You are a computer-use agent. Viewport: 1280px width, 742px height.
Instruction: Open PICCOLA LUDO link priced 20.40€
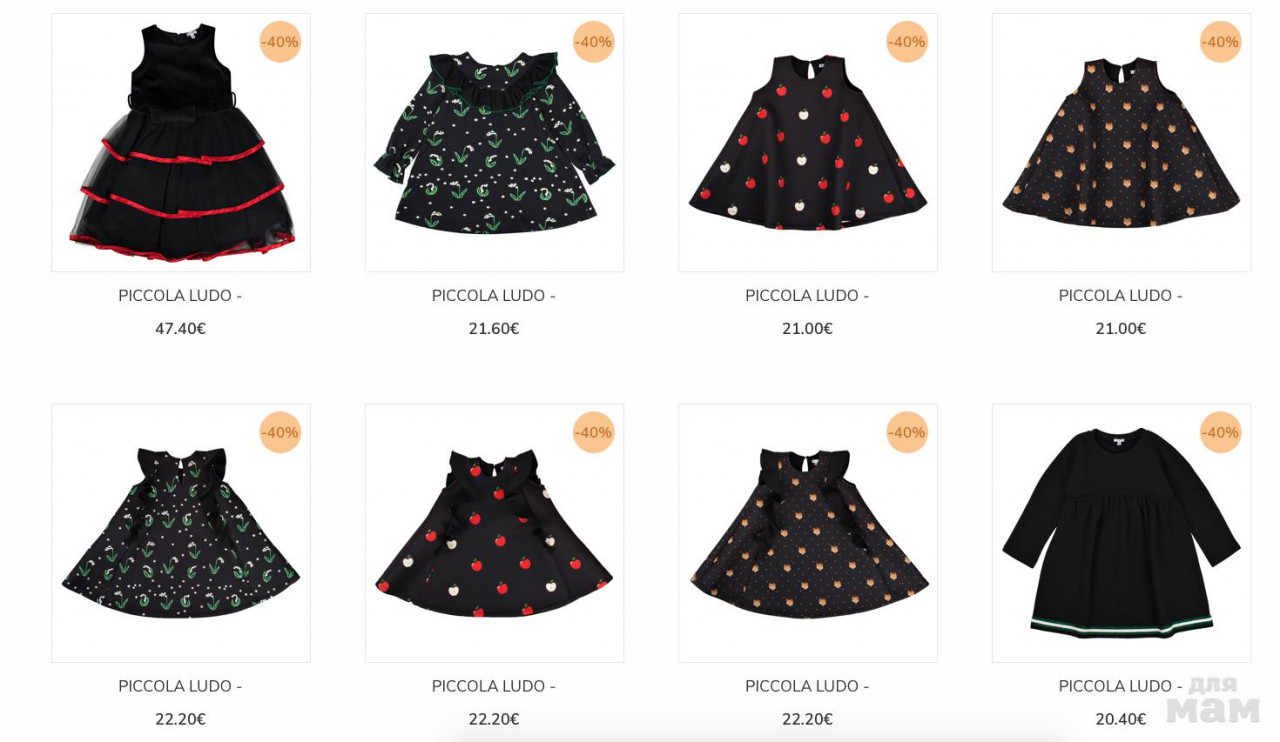tap(1121, 686)
